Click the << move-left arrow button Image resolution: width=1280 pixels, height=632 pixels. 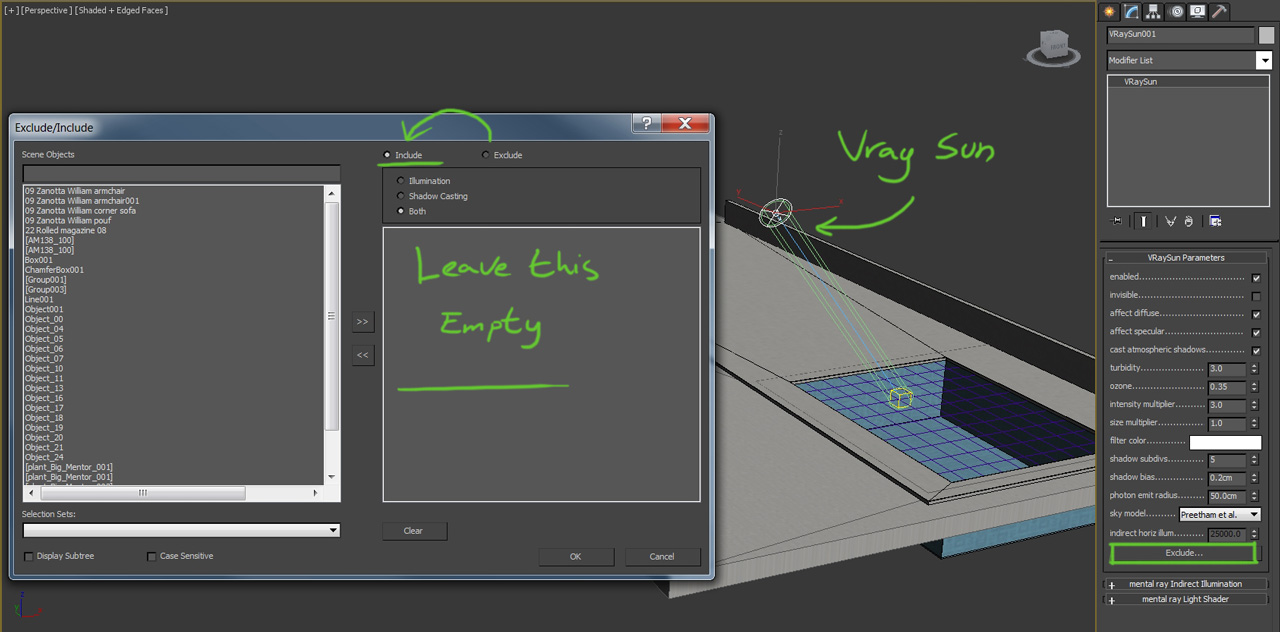[362, 354]
